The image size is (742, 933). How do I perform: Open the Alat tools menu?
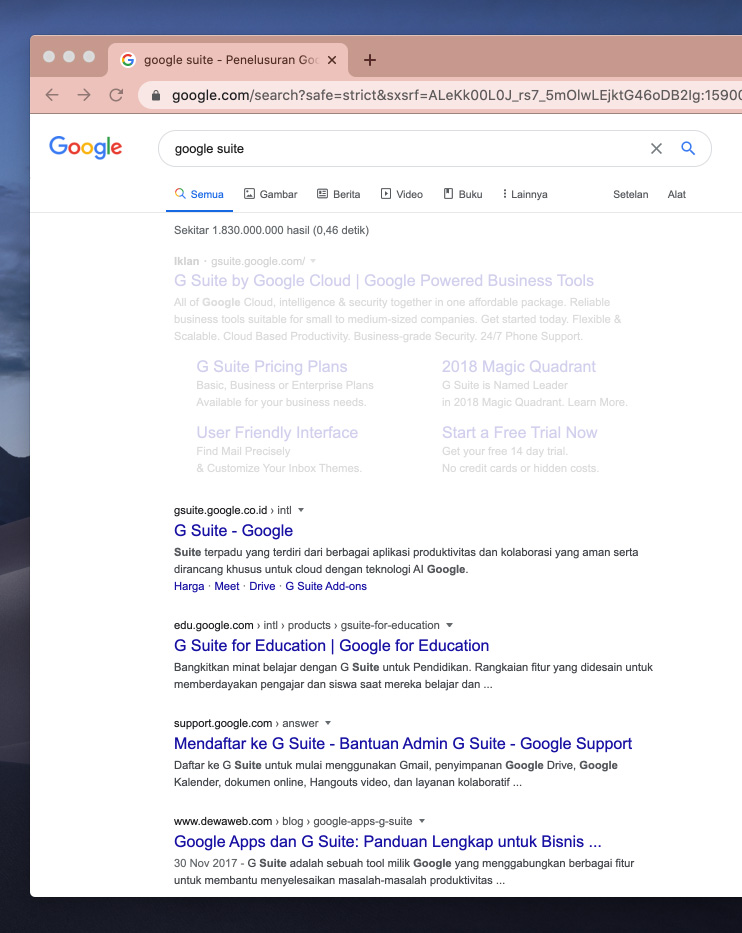677,194
